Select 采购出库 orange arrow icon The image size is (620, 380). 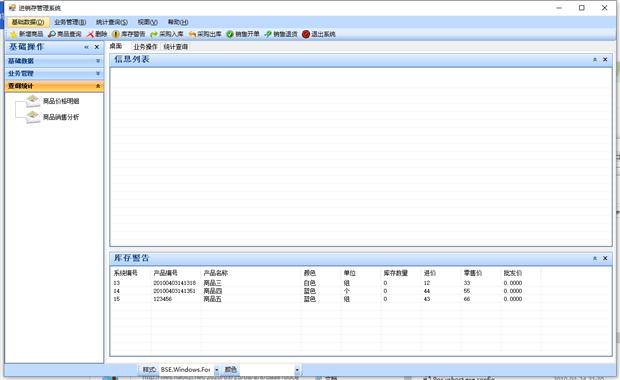(193, 34)
